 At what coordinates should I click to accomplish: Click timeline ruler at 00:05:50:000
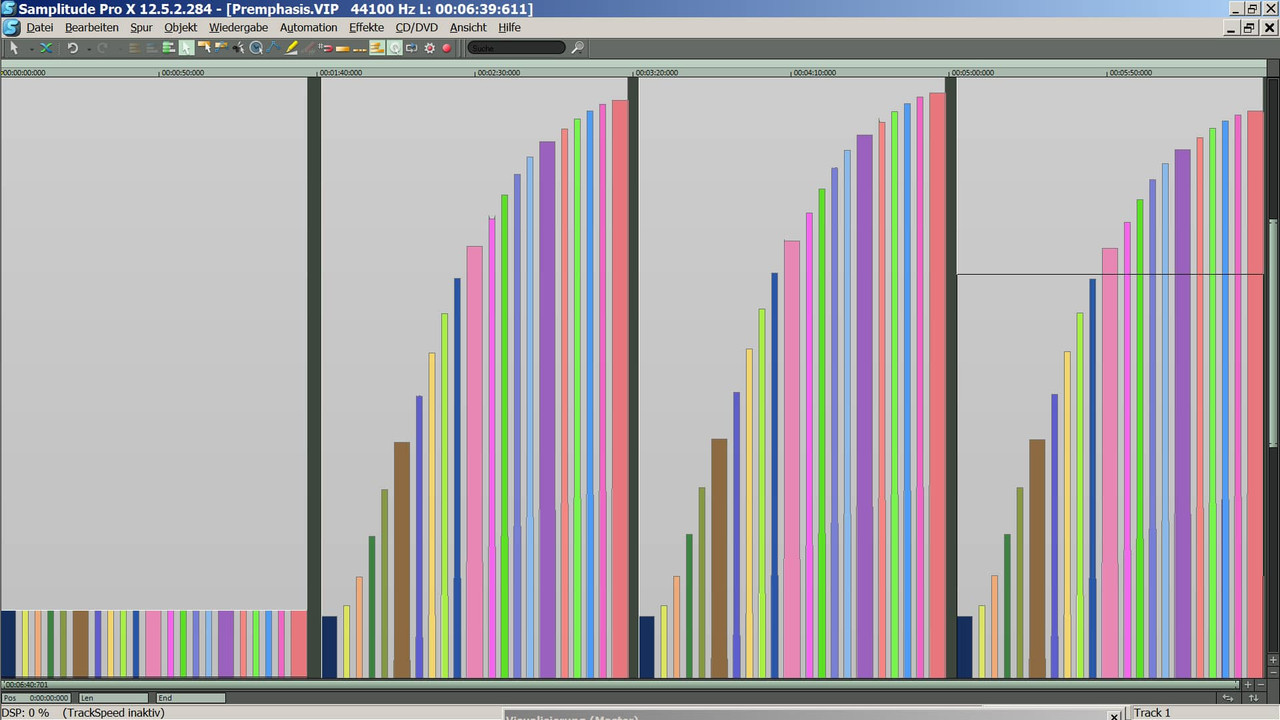(1131, 72)
